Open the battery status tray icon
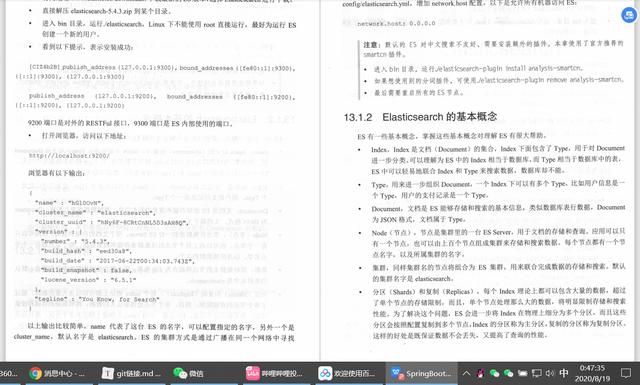The image size is (640, 385). 522,373
